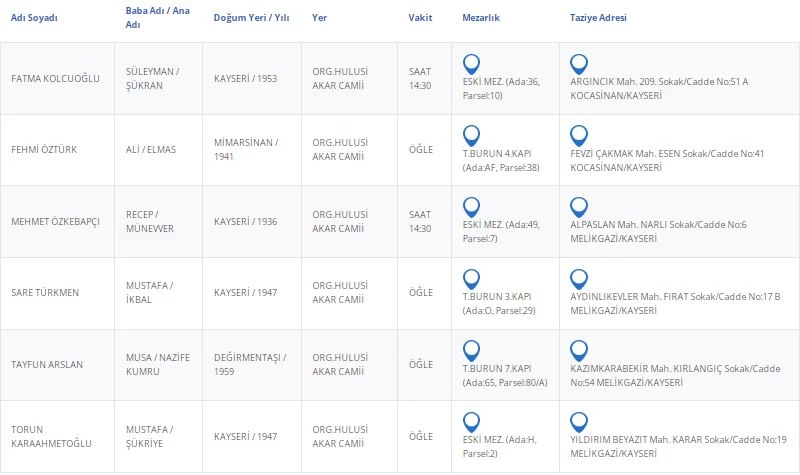Viewport: 800px width, 475px height.
Task: Click the Taziye Adresi column header
Action: [598, 18]
